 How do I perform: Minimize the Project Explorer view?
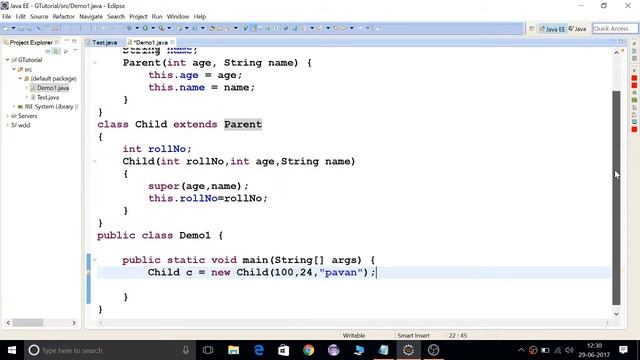[x=67, y=41]
